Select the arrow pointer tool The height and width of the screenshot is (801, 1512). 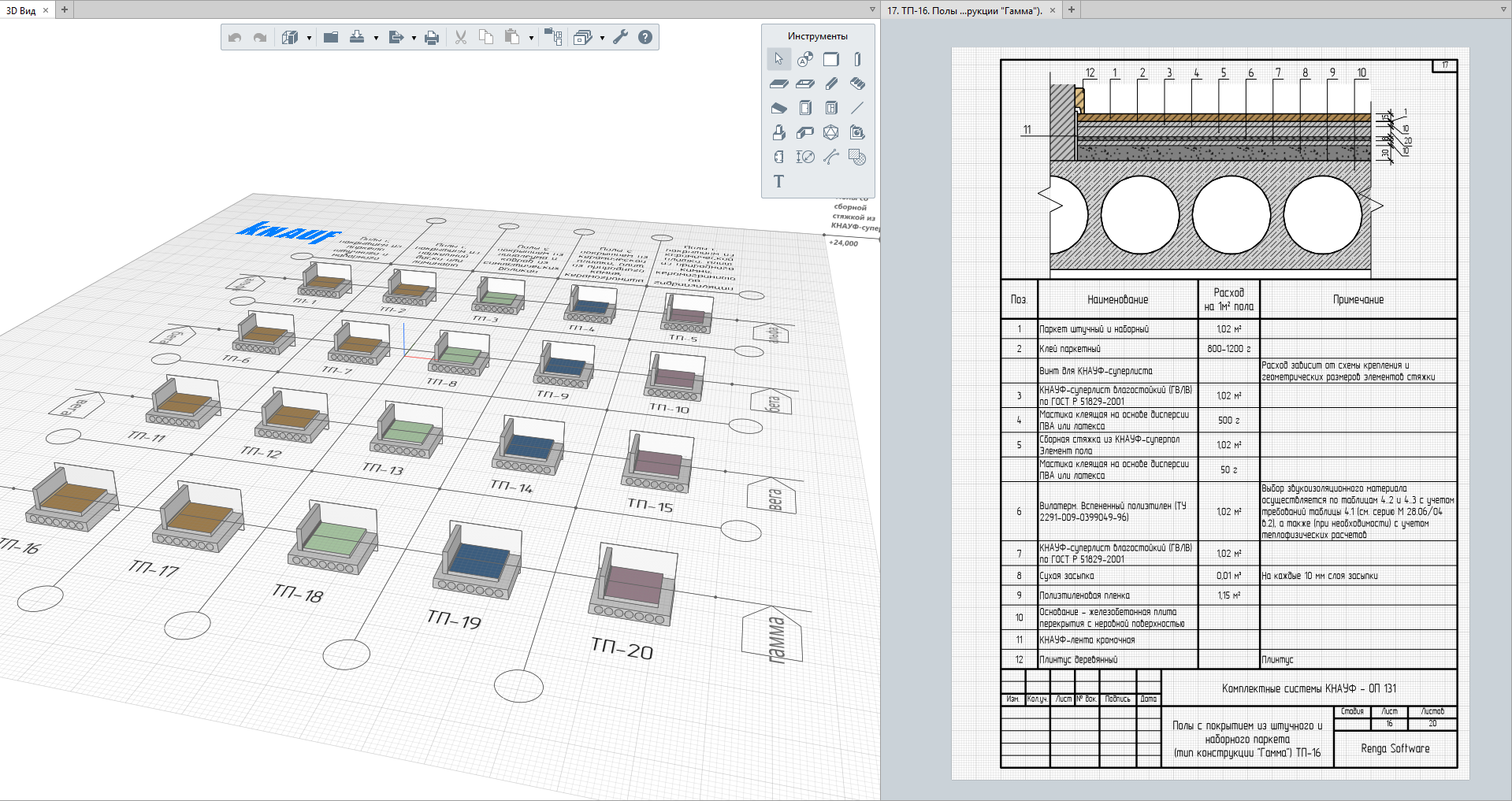tap(778, 59)
